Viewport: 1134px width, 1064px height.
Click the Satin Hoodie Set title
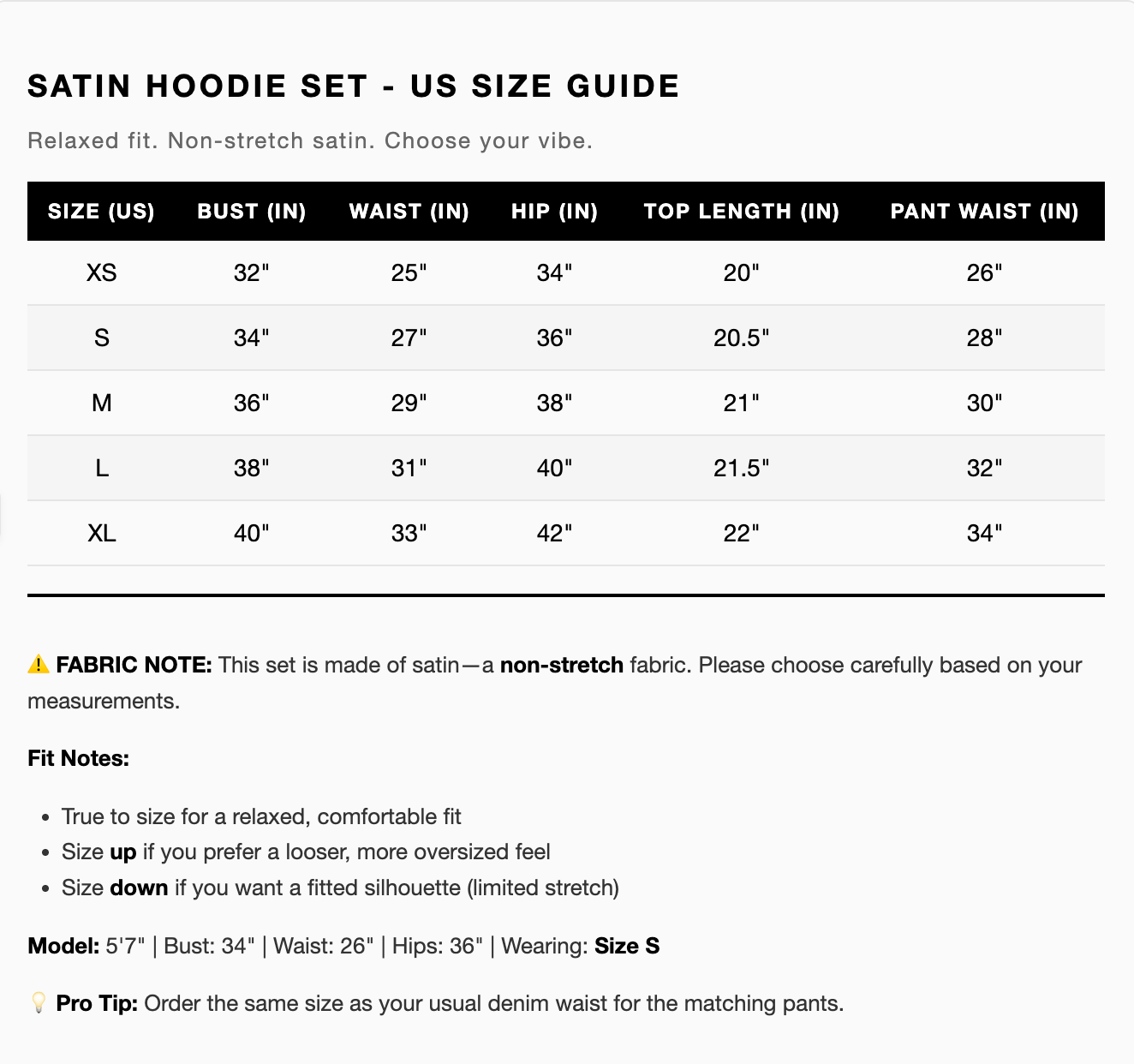tap(354, 87)
